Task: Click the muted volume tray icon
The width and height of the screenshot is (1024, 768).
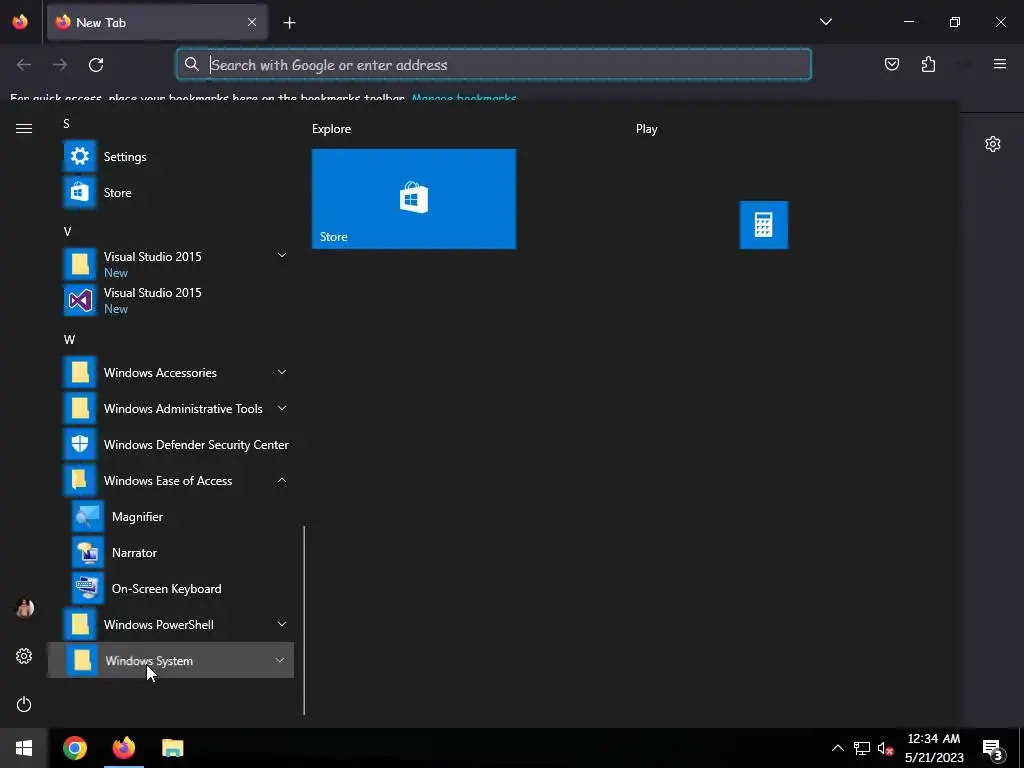Action: (886, 748)
